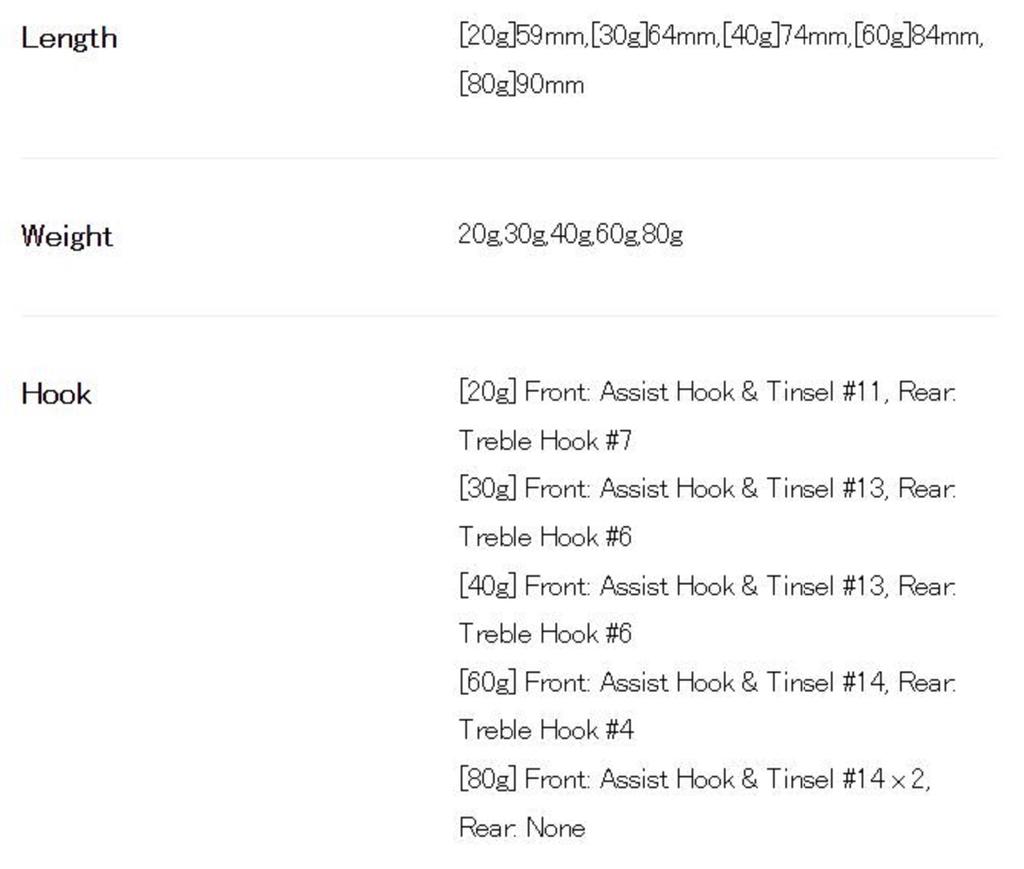Image resolution: width=1024 pixels, height=869 pixels.
Task: Click Treble Hook #6 below the [30g] line
Action: coord(545,537)
